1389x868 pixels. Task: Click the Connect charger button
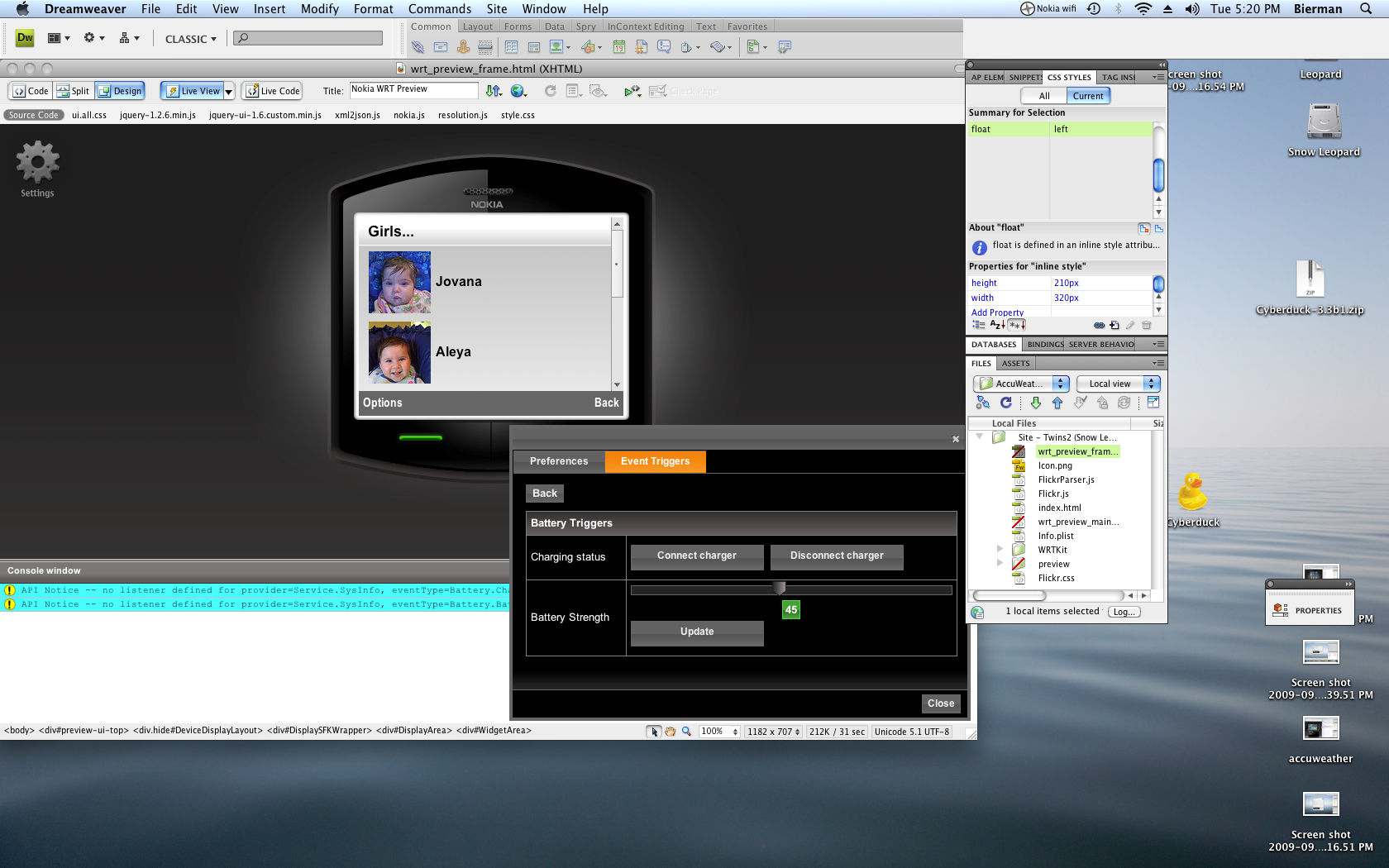[697, 556]
